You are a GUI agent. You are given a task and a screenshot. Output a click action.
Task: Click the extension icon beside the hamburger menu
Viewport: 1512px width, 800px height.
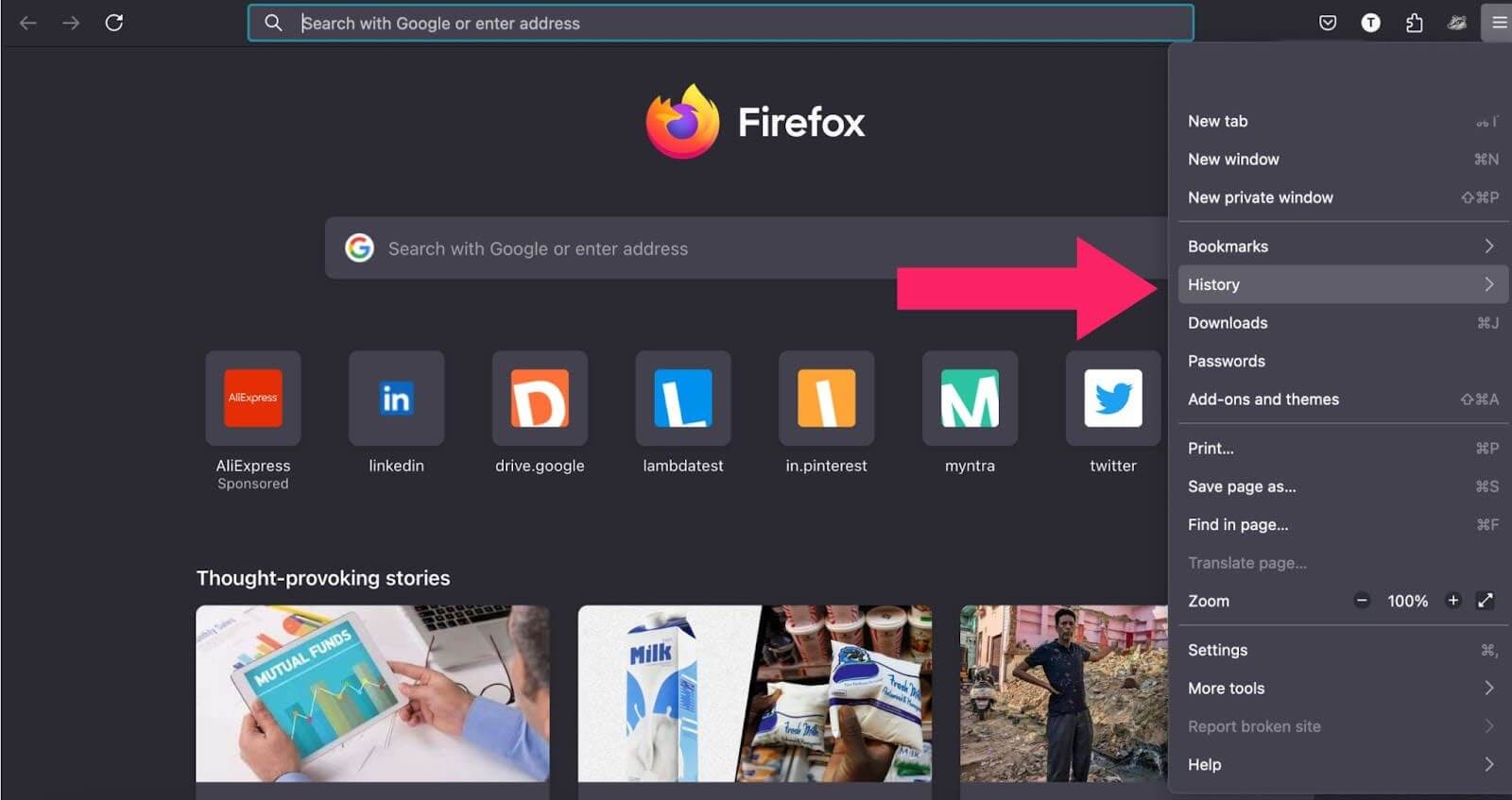pos(1457,23)
